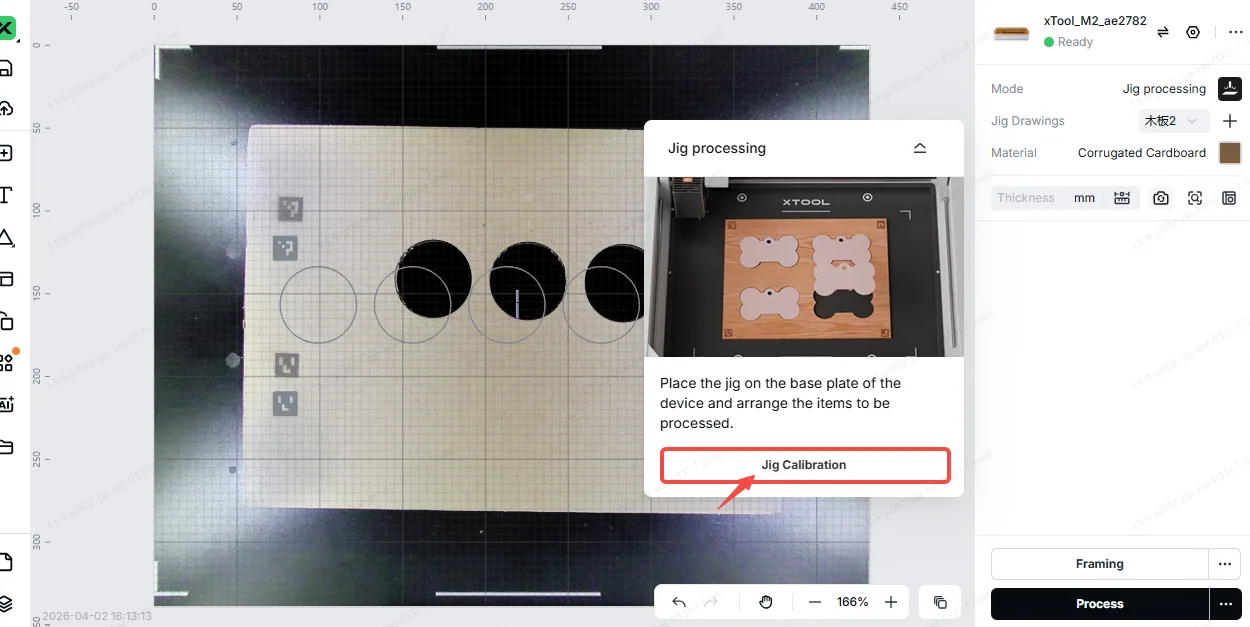Click the undo arrow
This screenshot has width=1250, height=627.
tap(679, 602)
